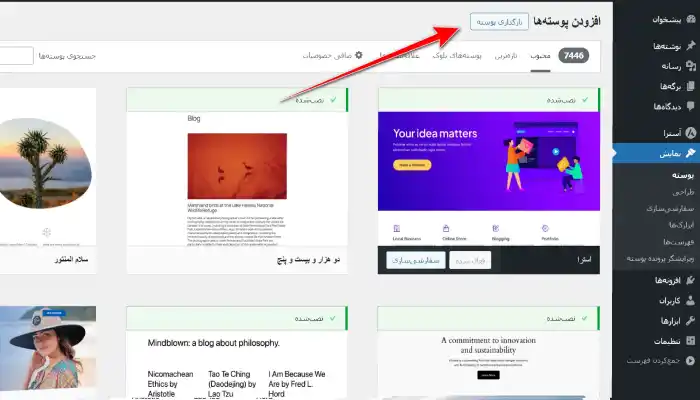700x400 pixels.
Task: Click the Posts (نوشته‌ها) pin icon
Action: pyautogui.click(x=690, y=46)
